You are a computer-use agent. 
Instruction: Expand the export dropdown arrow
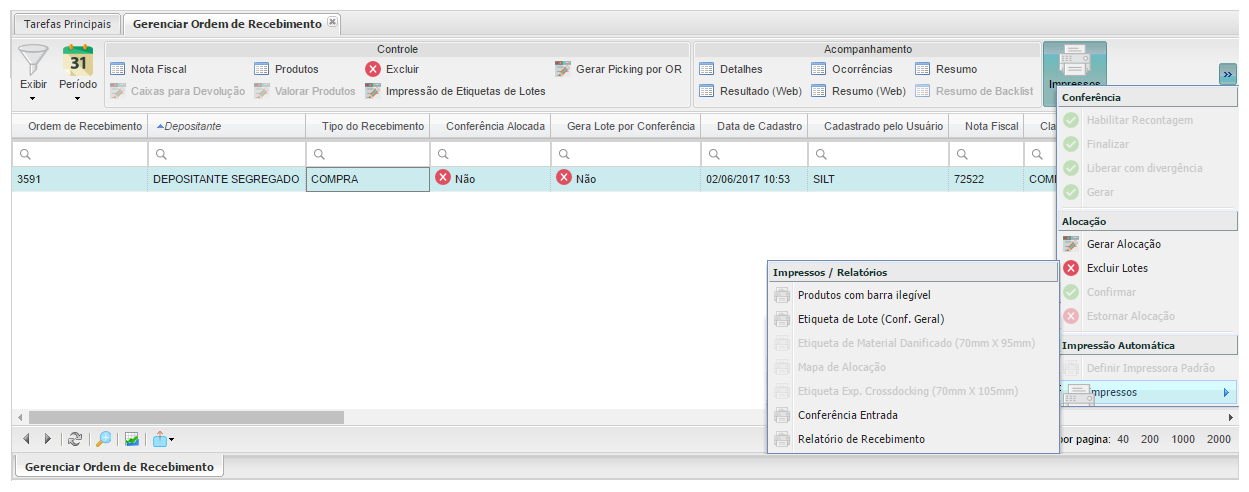[x=172, y=439]
